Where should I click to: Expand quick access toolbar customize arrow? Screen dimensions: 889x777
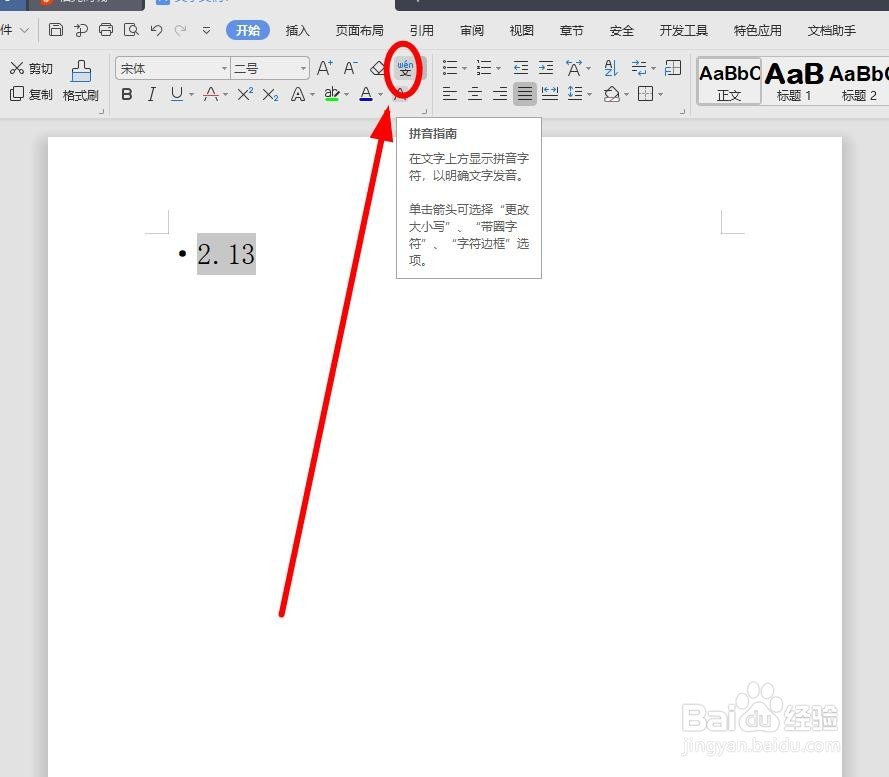206,30
